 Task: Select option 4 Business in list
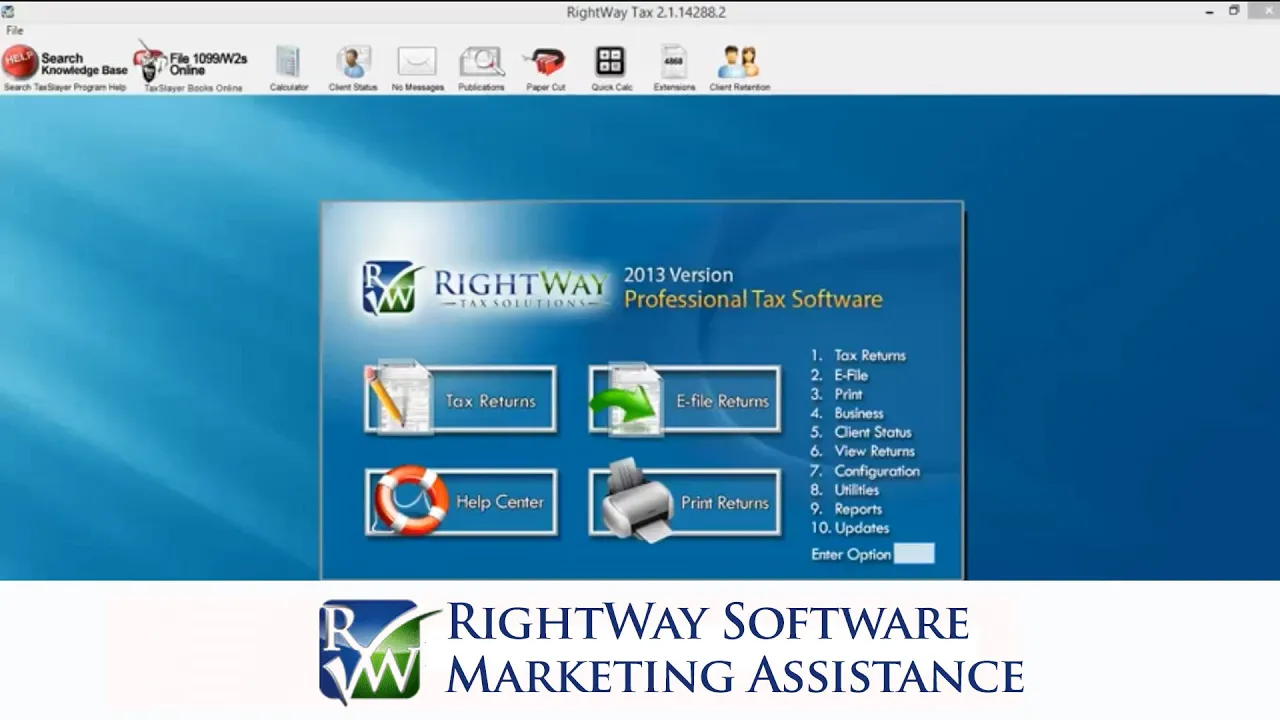pos(847,413)
